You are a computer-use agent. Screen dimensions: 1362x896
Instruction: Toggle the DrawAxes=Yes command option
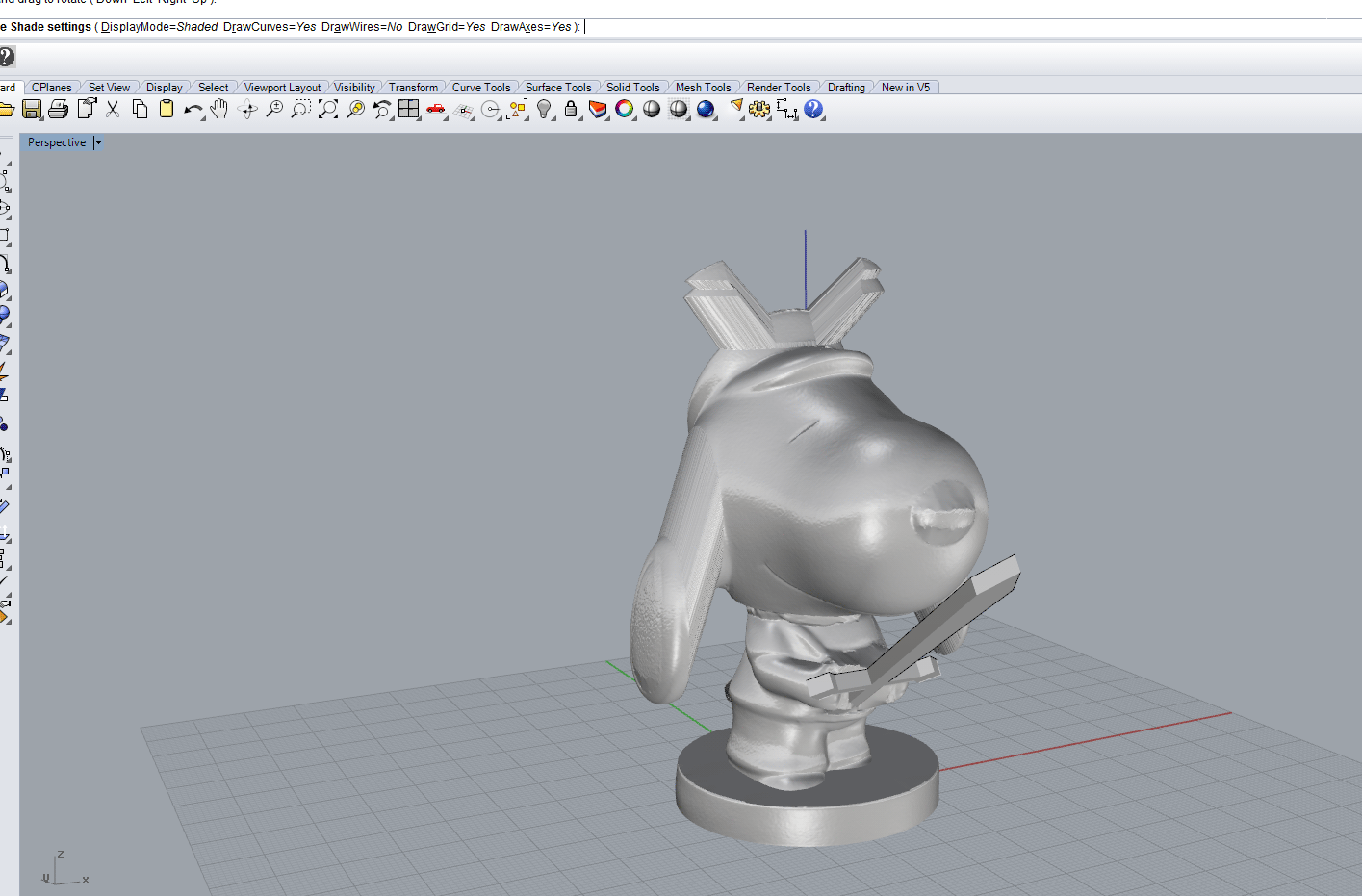pos(531,27)
